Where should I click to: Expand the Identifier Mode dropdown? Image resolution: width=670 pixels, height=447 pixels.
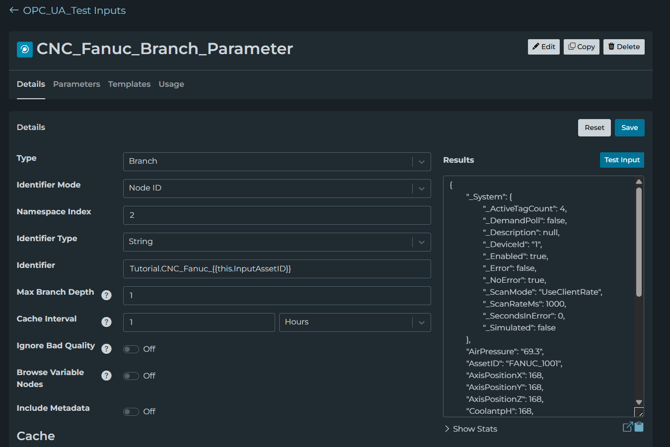[x=276, y=188]
